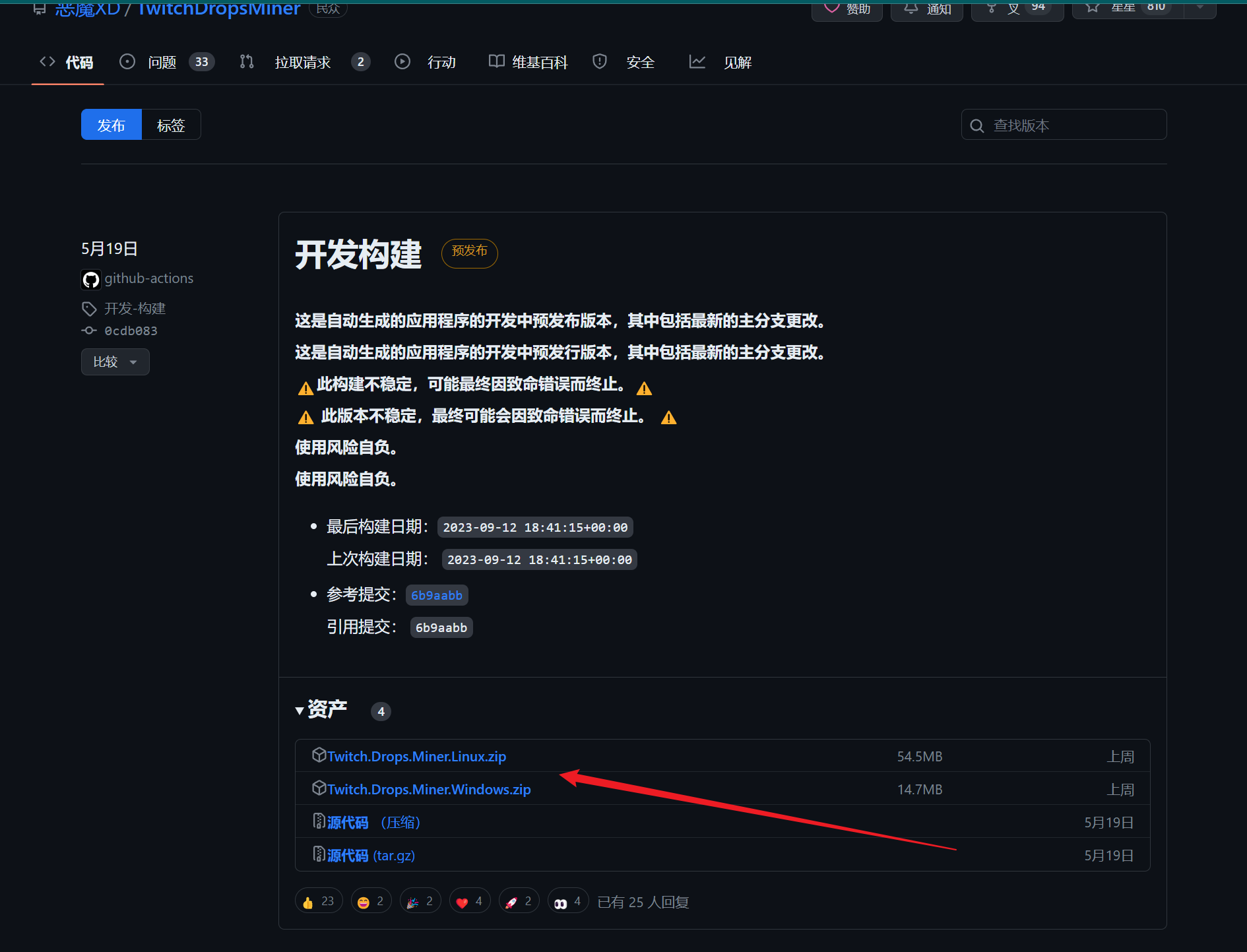Open the 拉取请求 (Pull requests) tab
The width and height of the screenshot is (1247, 952).
304,62
